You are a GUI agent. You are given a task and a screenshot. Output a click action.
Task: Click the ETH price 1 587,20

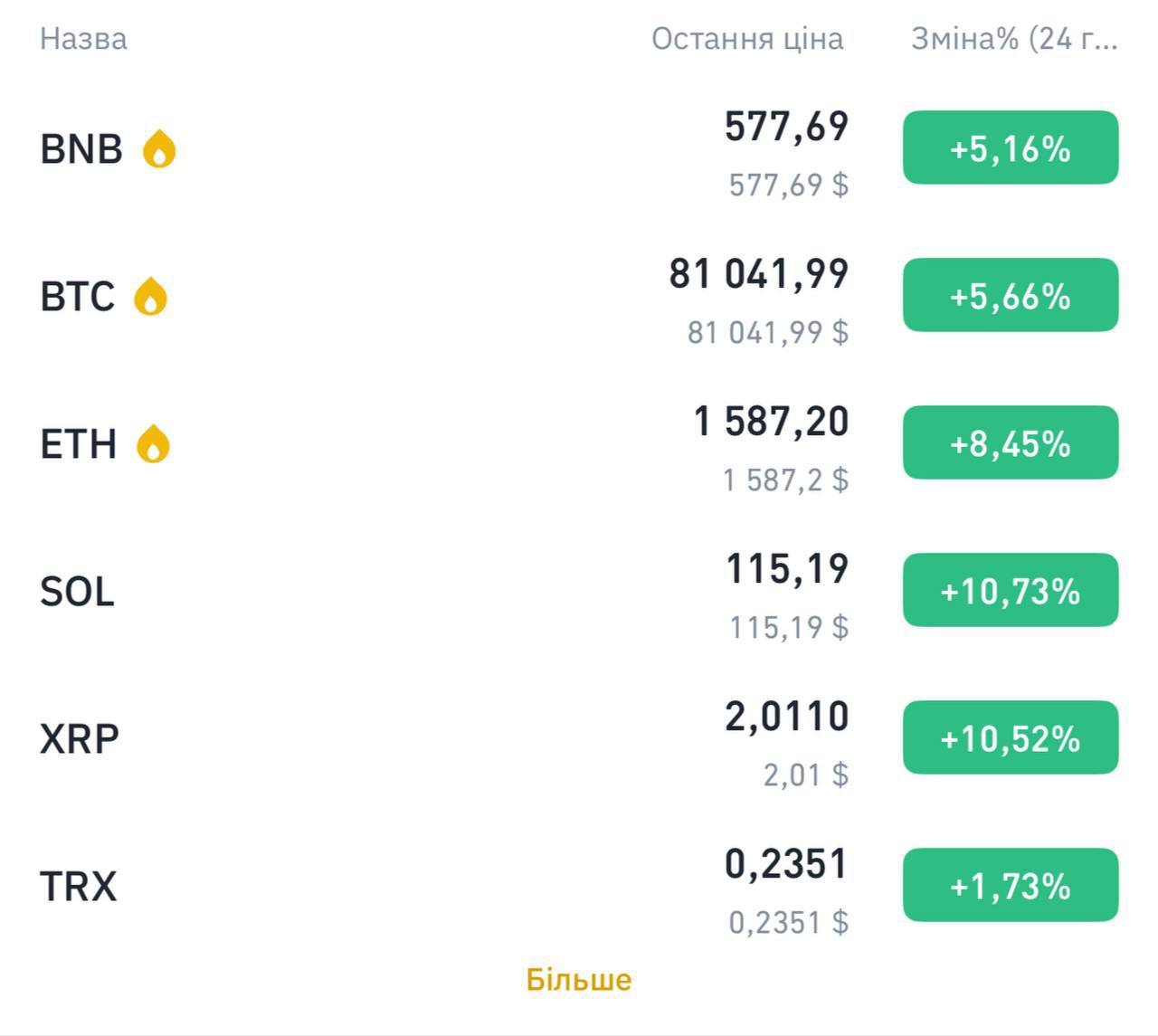click(771, 422)
